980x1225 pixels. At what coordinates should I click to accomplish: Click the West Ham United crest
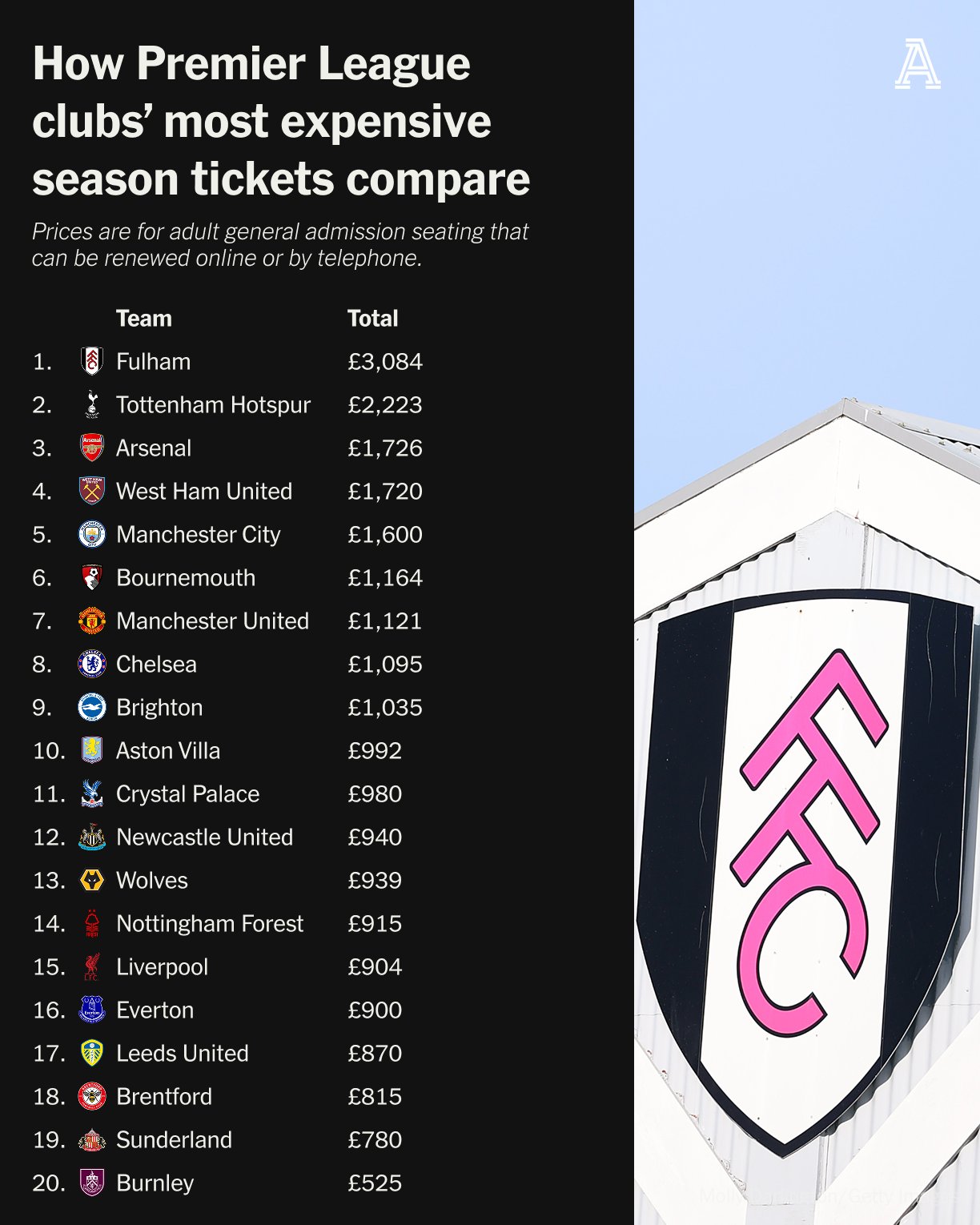(92, 491)
